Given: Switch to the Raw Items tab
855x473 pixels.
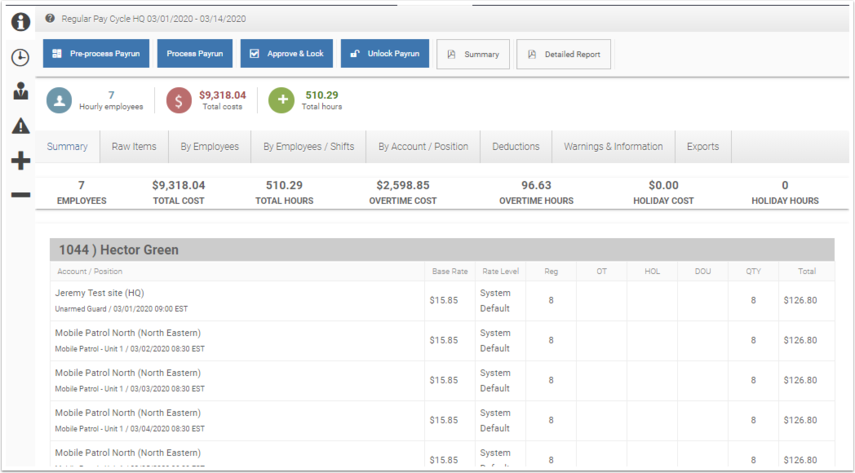Looking at the screenshot, I should click(x=134, y=146).
